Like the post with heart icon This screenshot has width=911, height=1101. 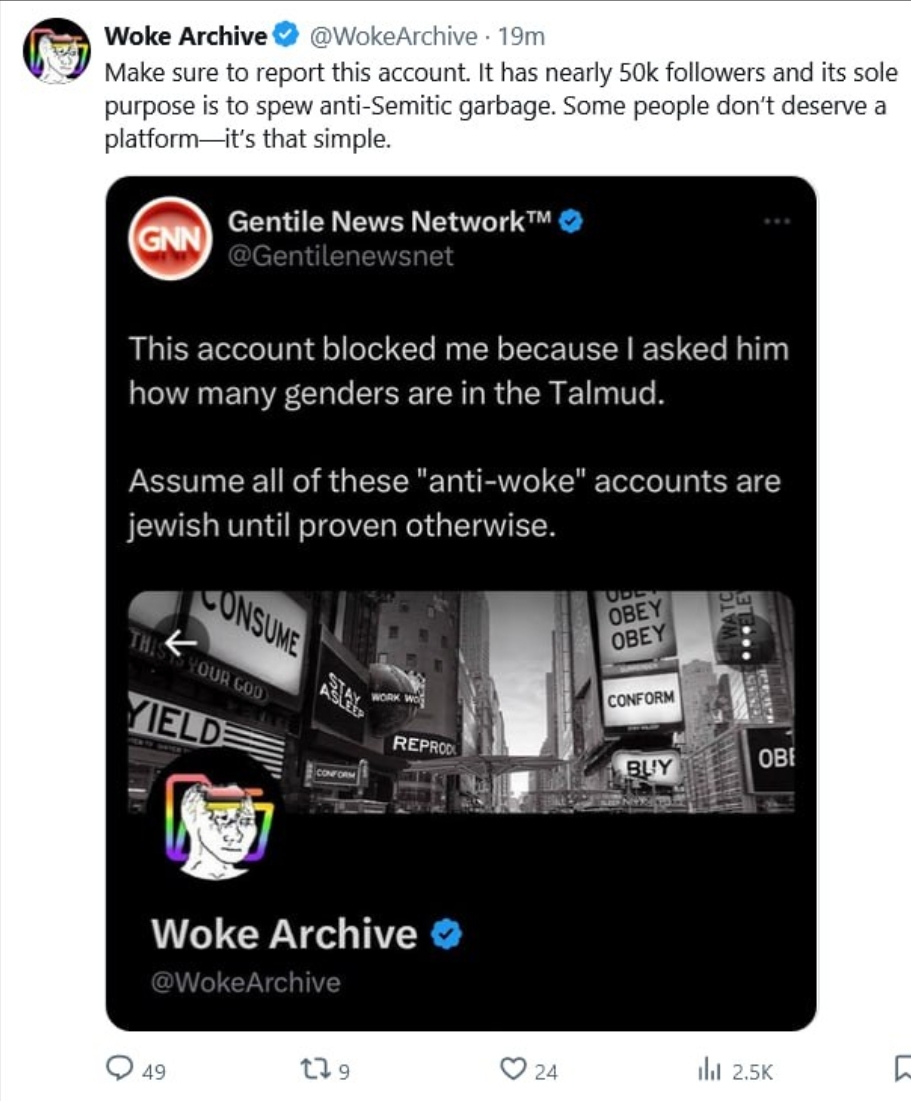513,1069
